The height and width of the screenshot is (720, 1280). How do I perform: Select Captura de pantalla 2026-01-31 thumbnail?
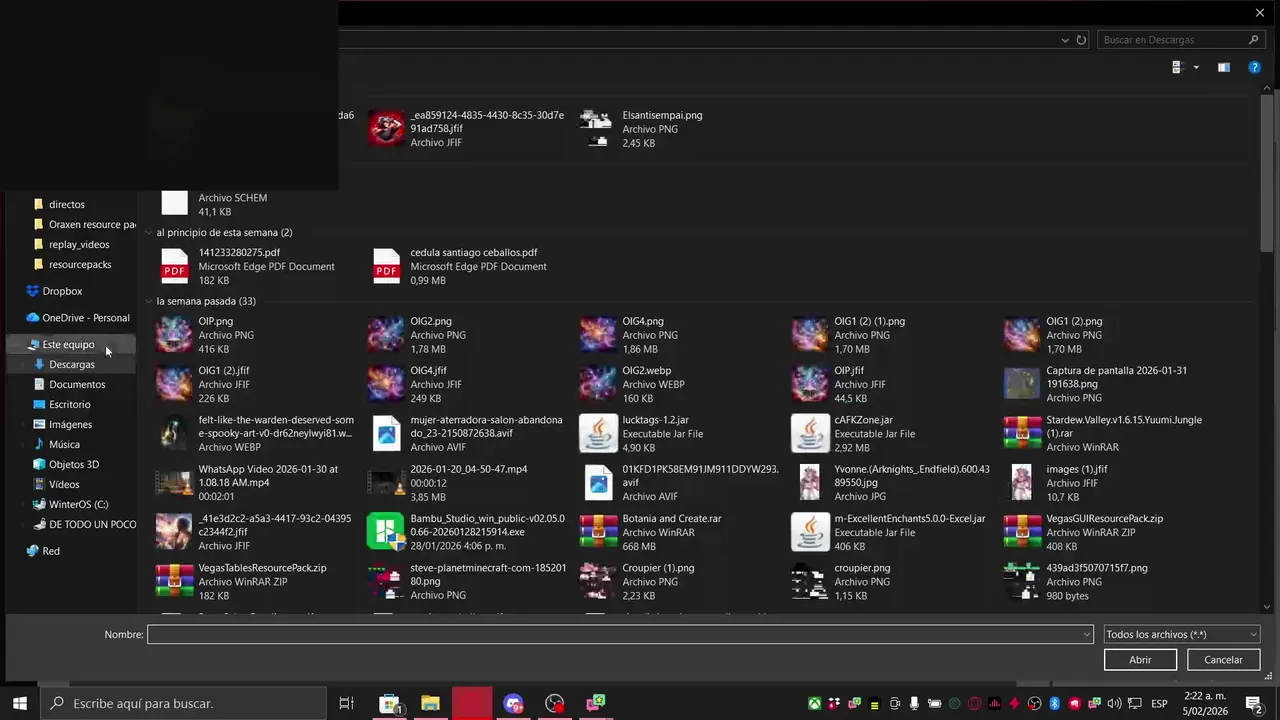coord(1022,384)
